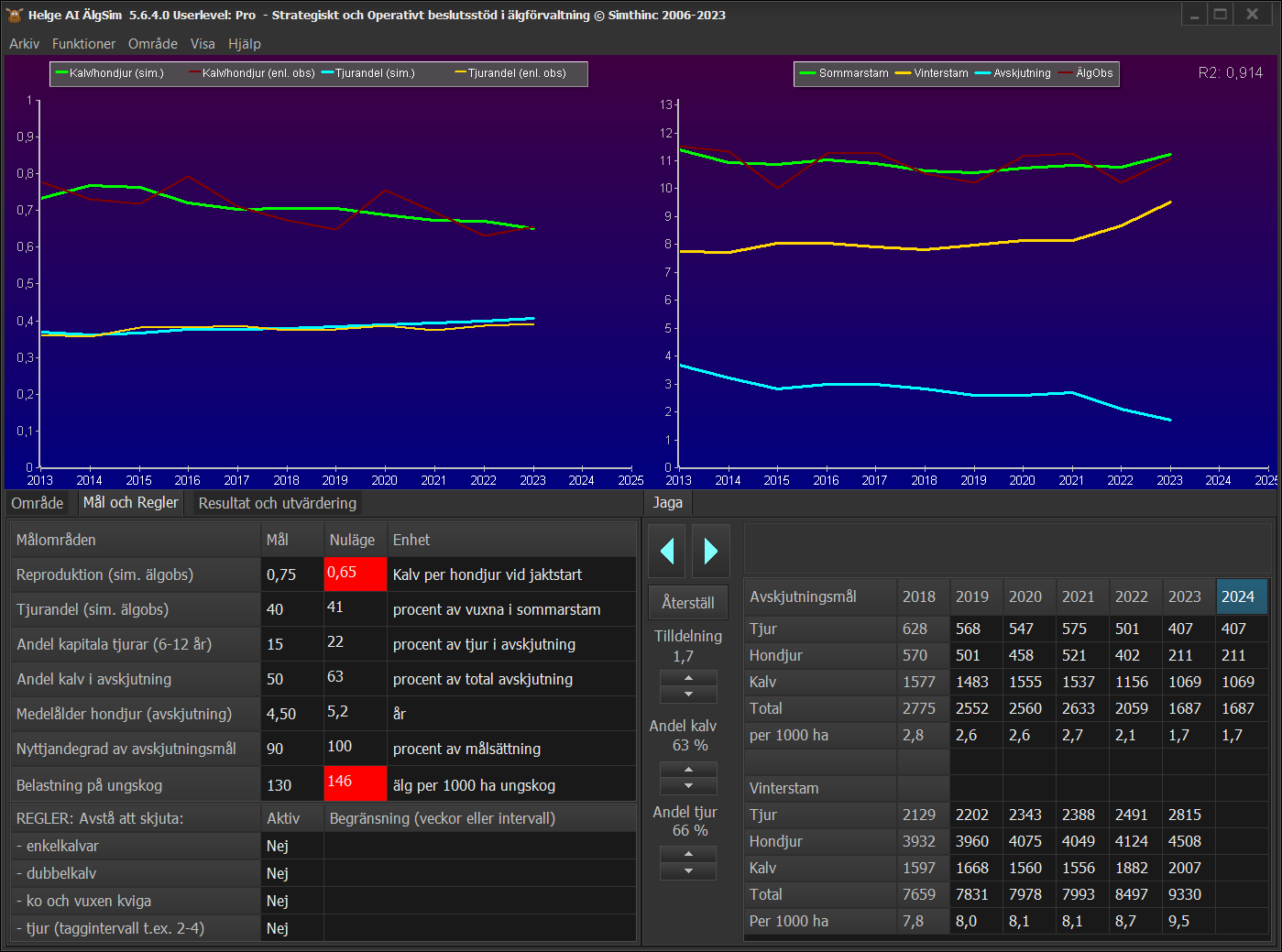Open the Arkiv menu
The image size is (1282, 952).
coord(25,43)
